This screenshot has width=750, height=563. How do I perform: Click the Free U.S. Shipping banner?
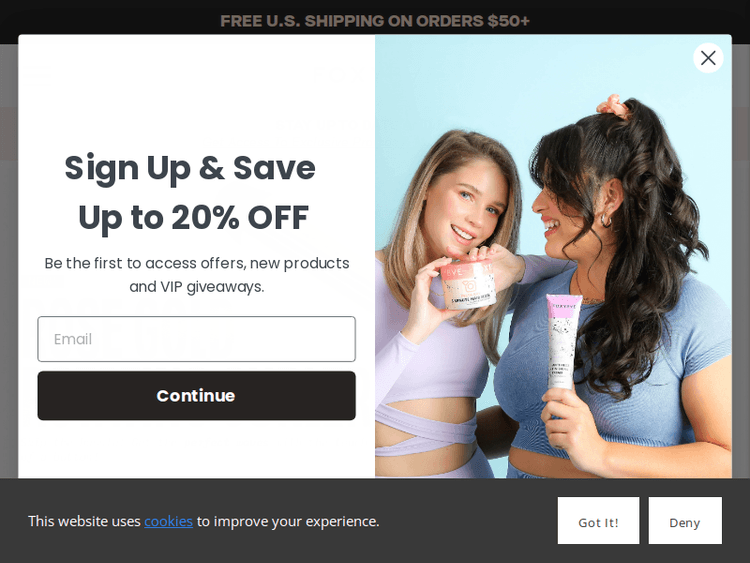[375, 21]
